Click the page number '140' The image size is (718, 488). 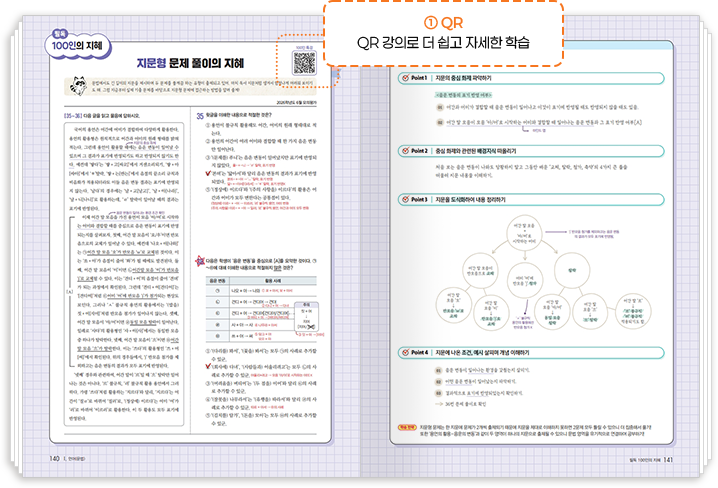pyautogui.click(x=54, y=458)
